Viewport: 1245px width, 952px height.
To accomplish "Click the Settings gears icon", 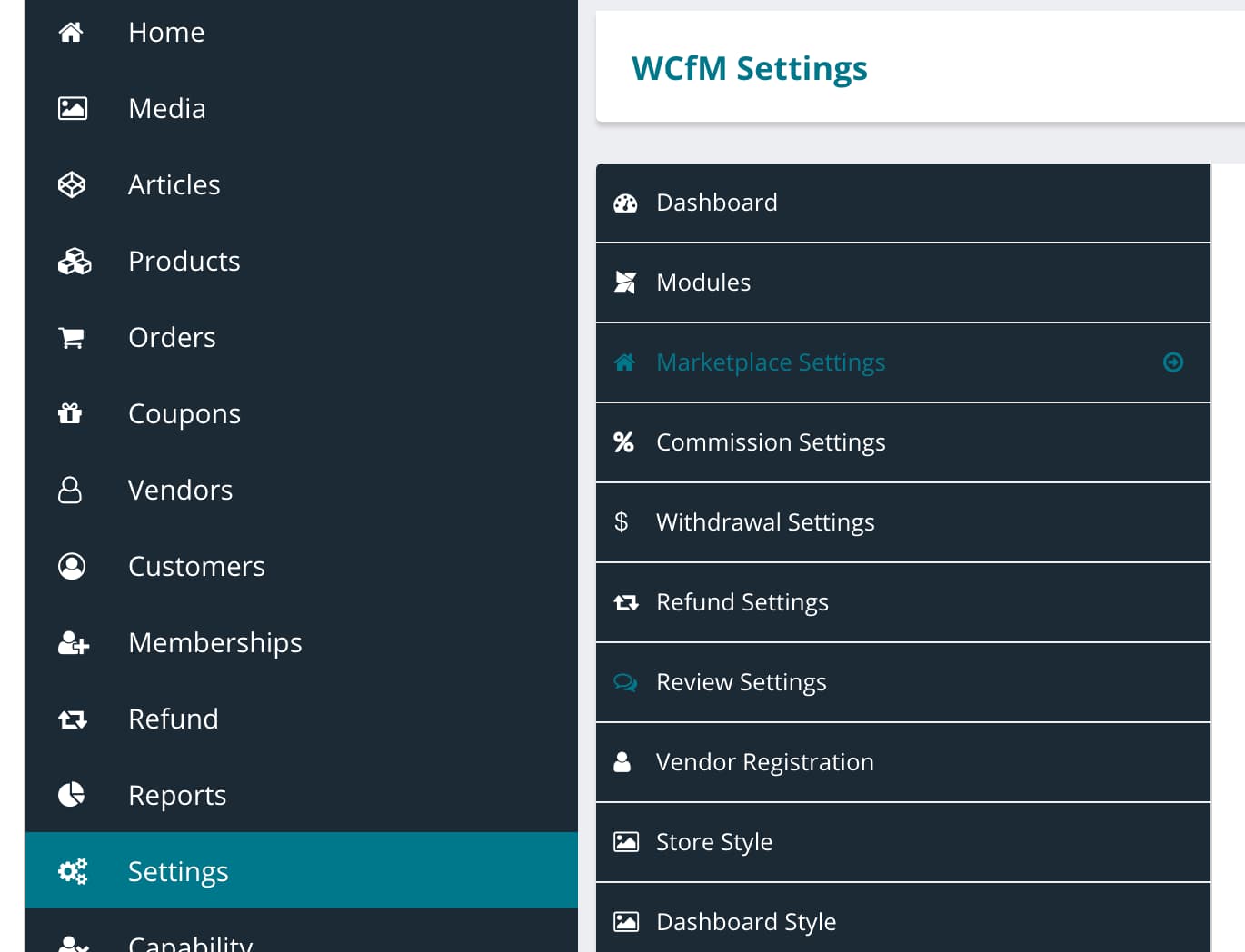I will (x=72, y=871).
